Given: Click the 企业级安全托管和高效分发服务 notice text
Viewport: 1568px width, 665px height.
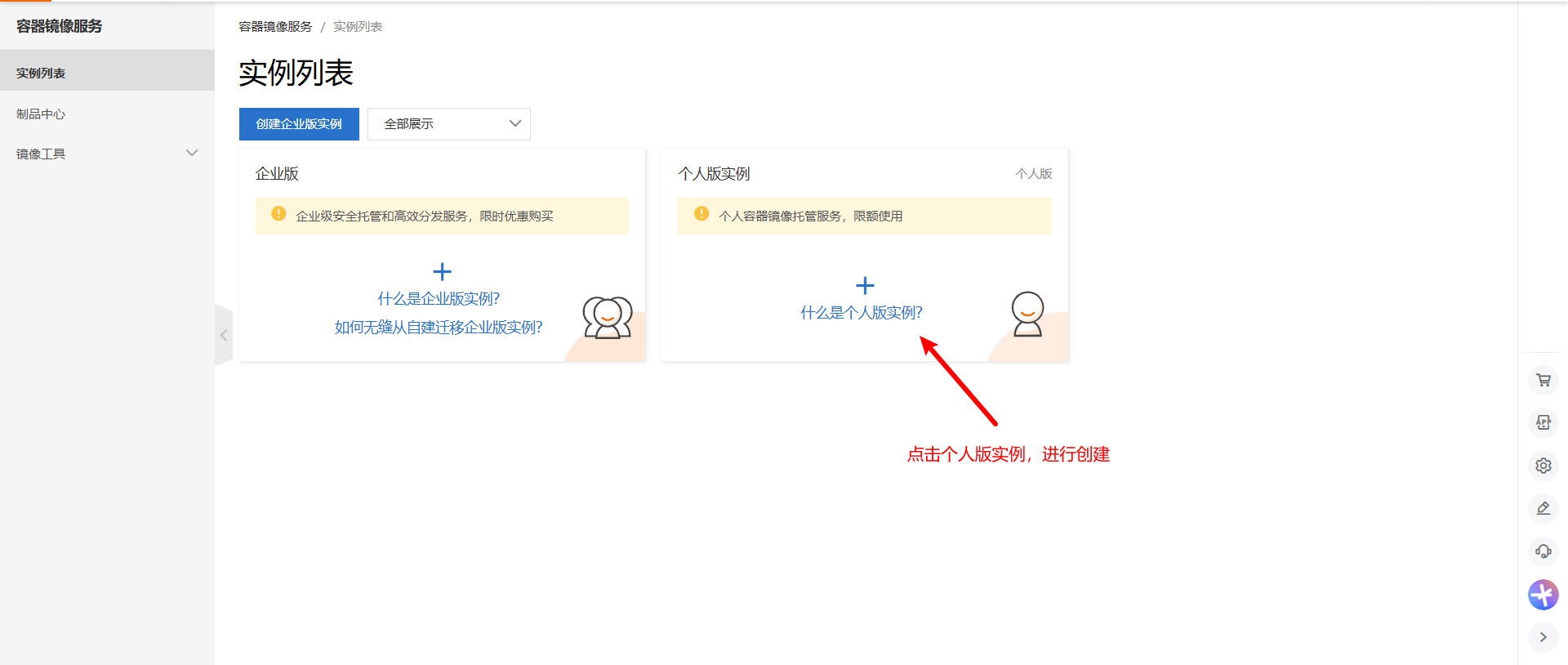Looking at the screenshot, I should pyautogui.click(x=425, y=216).
